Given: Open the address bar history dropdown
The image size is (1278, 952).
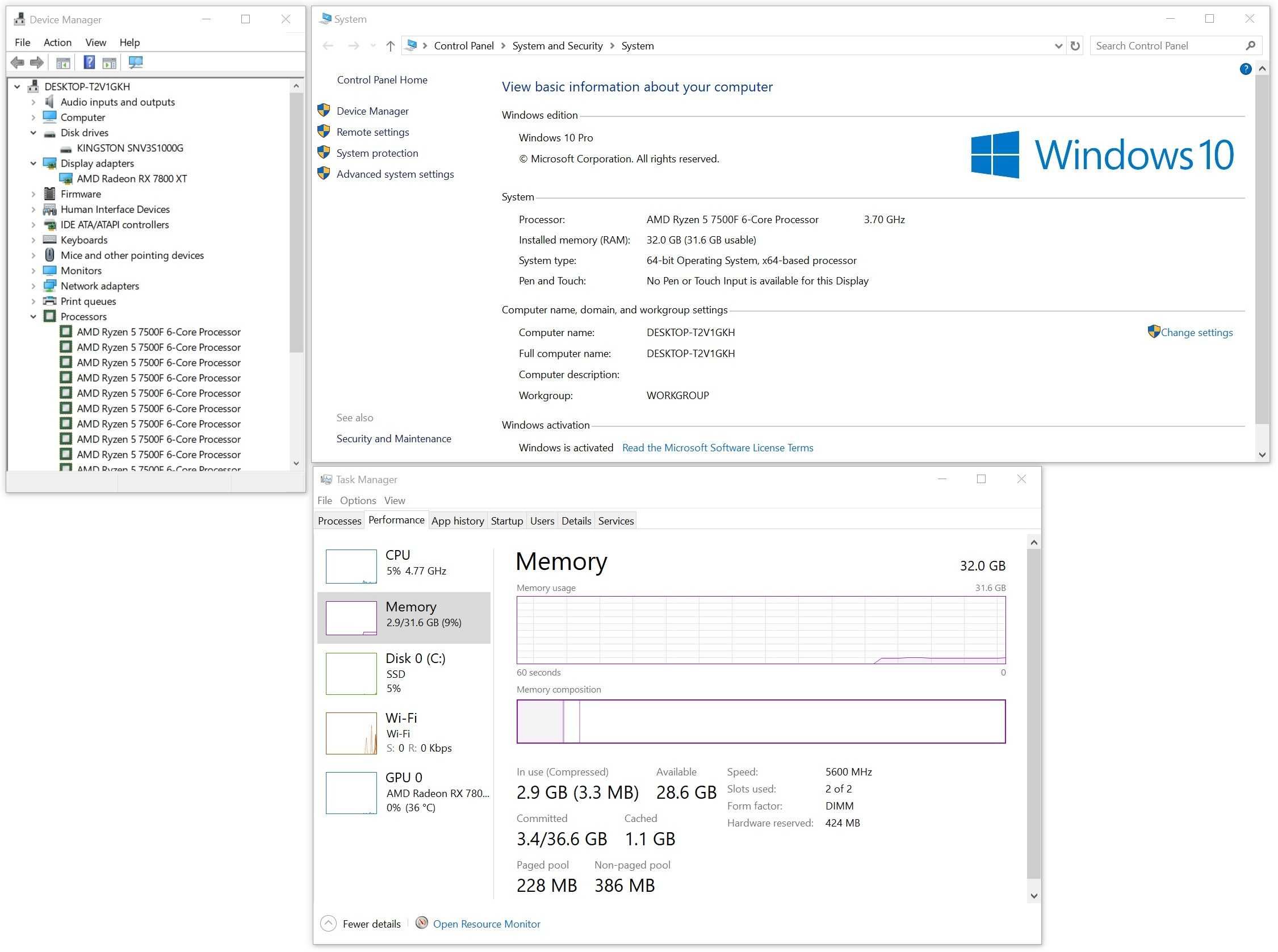Looking at the screenshot, I should pyautogui.click(x=1058, y=45).
